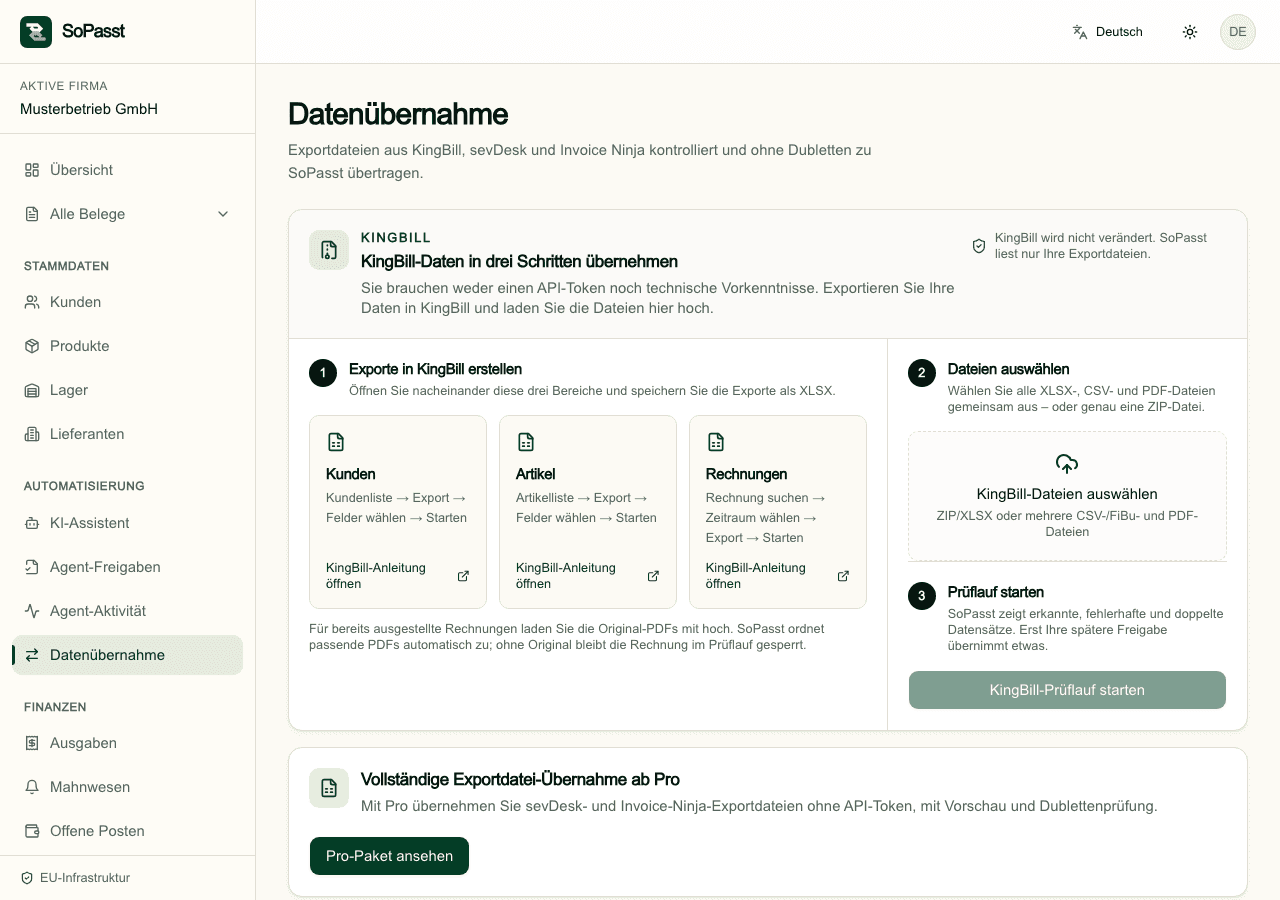Open KingBill-Anleitung link for Rechnungen
The image size is (1280, 900).
pos(777,576)
